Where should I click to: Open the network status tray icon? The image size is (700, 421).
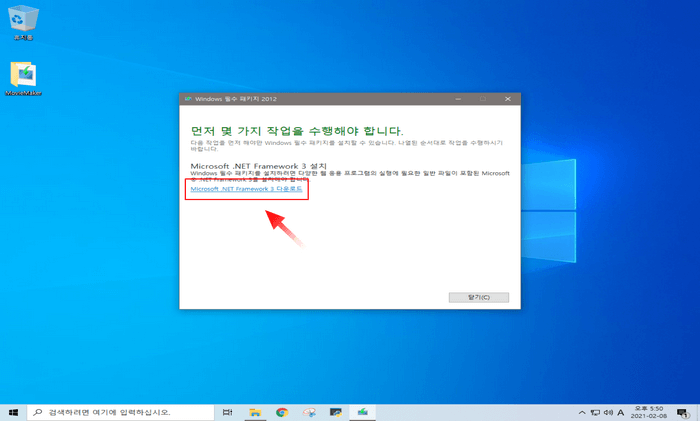595,413
